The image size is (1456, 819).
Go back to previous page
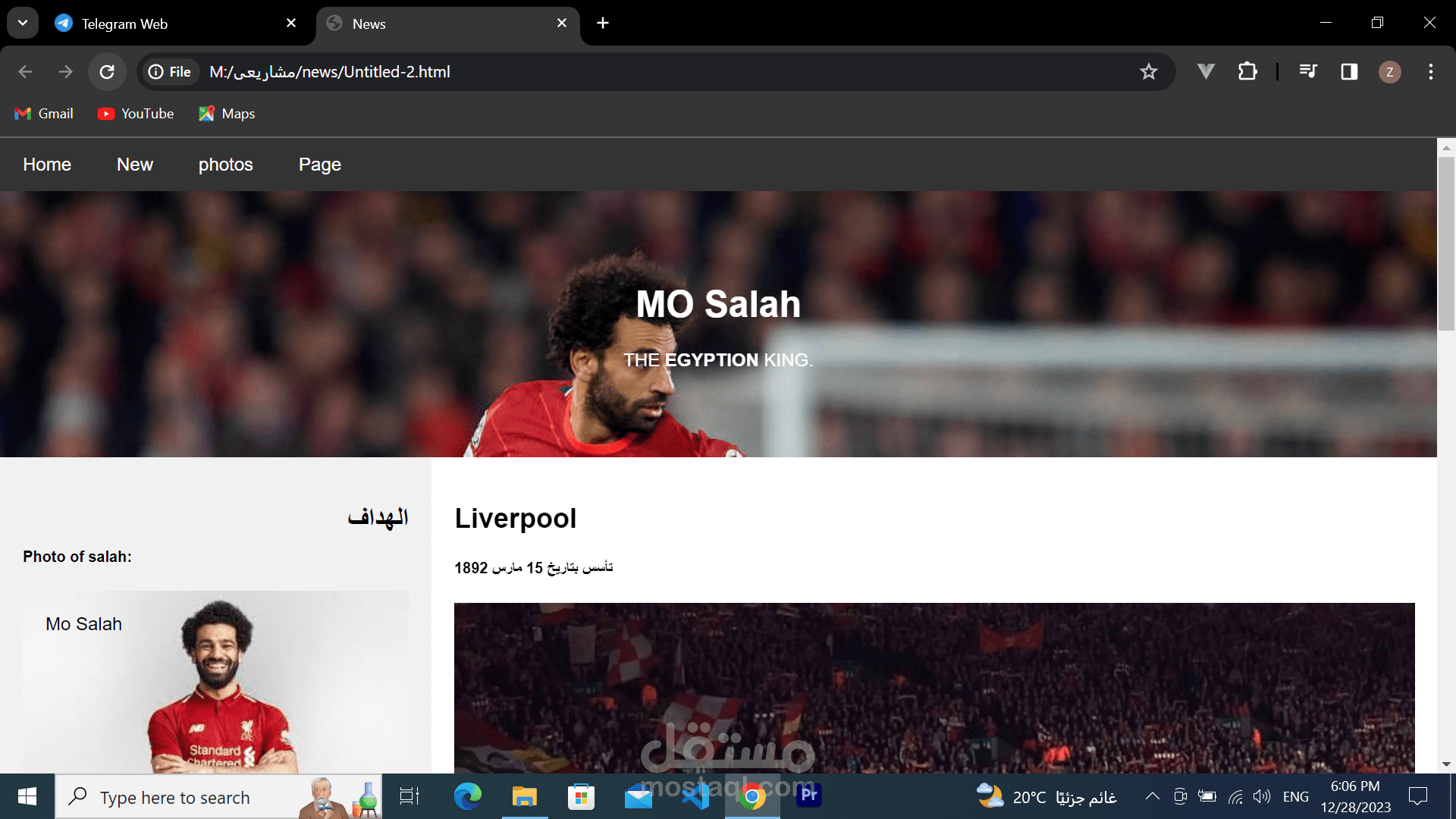click(x=25, y=72)
